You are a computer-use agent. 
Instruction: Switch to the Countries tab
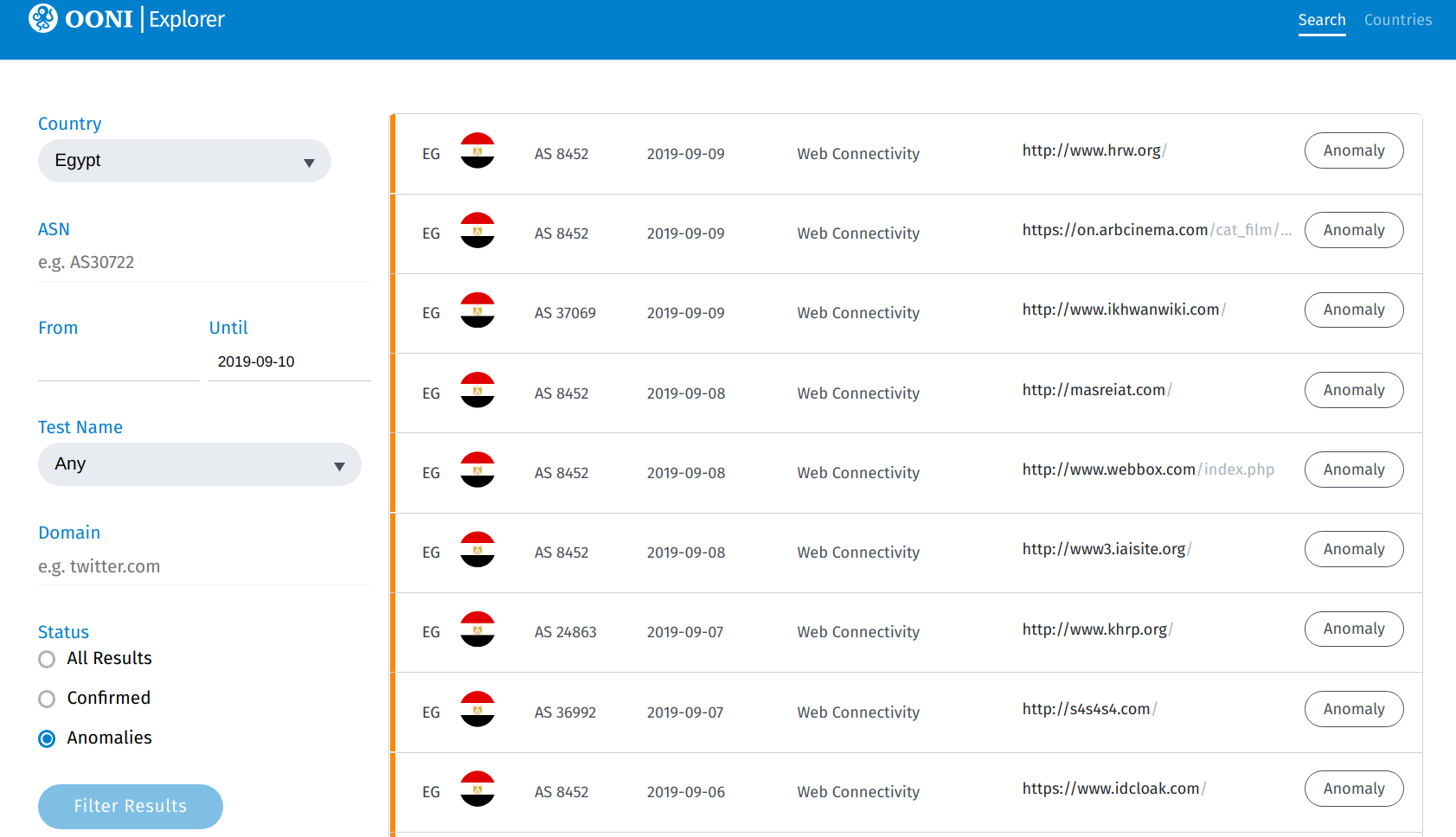point(1397,20)
